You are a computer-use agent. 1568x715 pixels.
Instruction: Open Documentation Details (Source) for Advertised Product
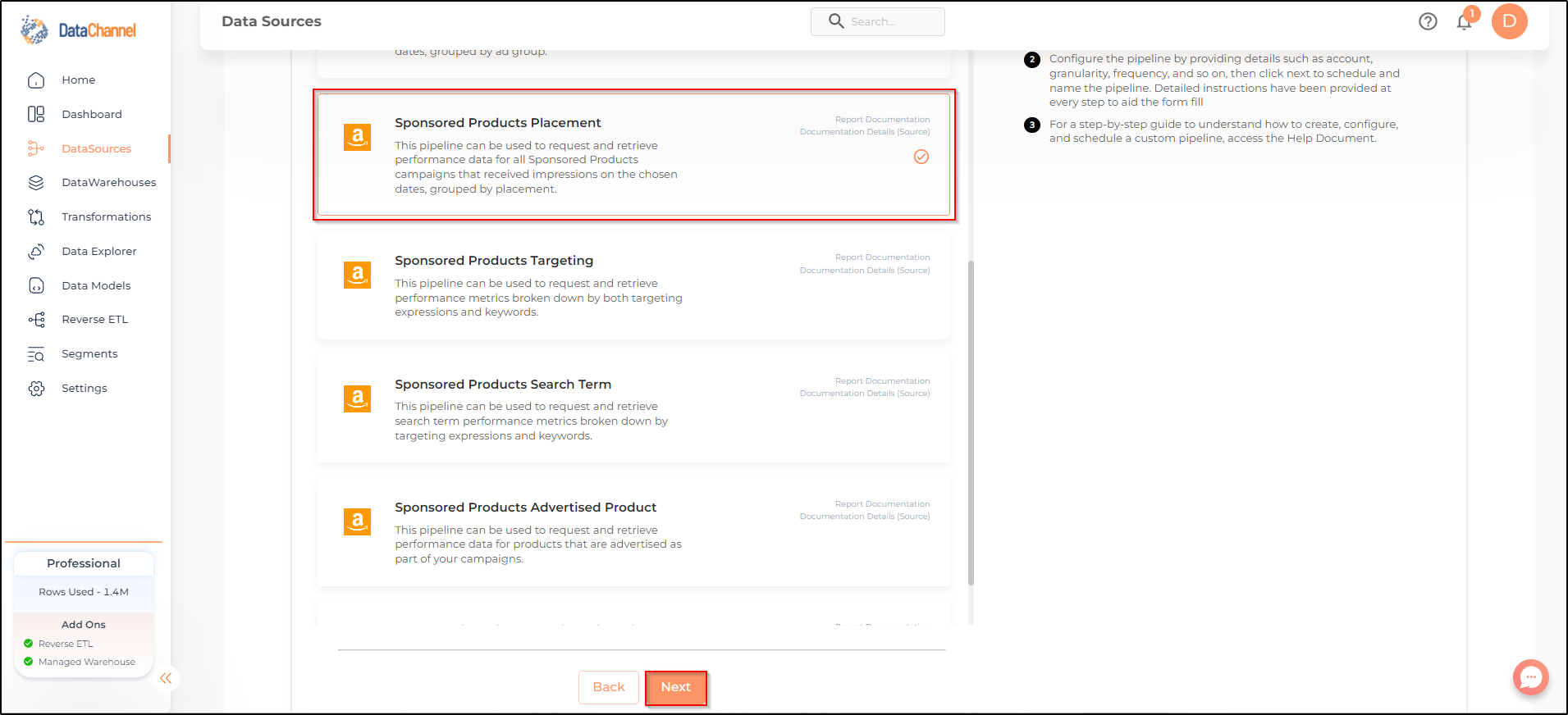point(865,517)
